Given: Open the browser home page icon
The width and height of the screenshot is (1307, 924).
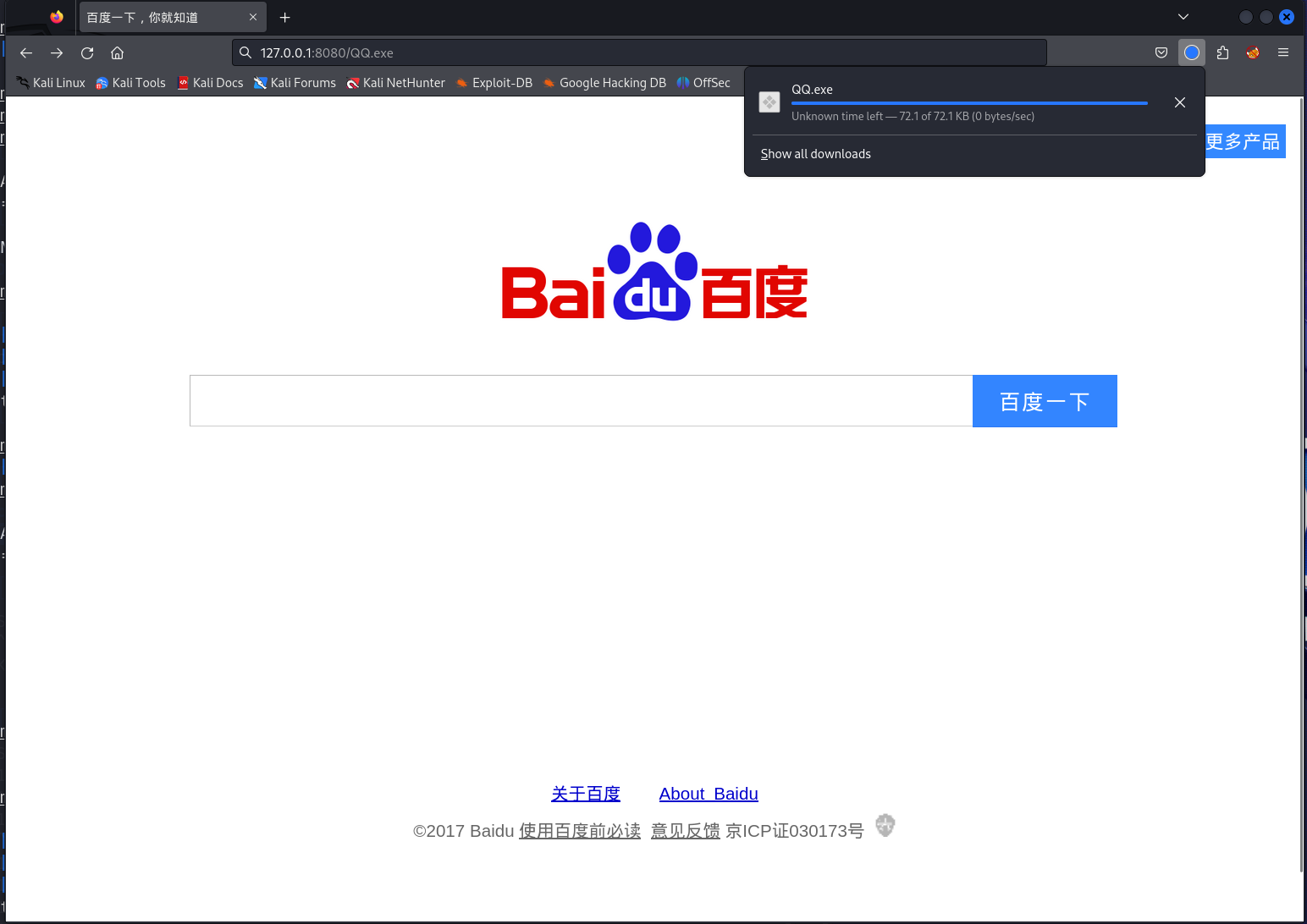Looking at the screenshot, I should tap(118, 52).
